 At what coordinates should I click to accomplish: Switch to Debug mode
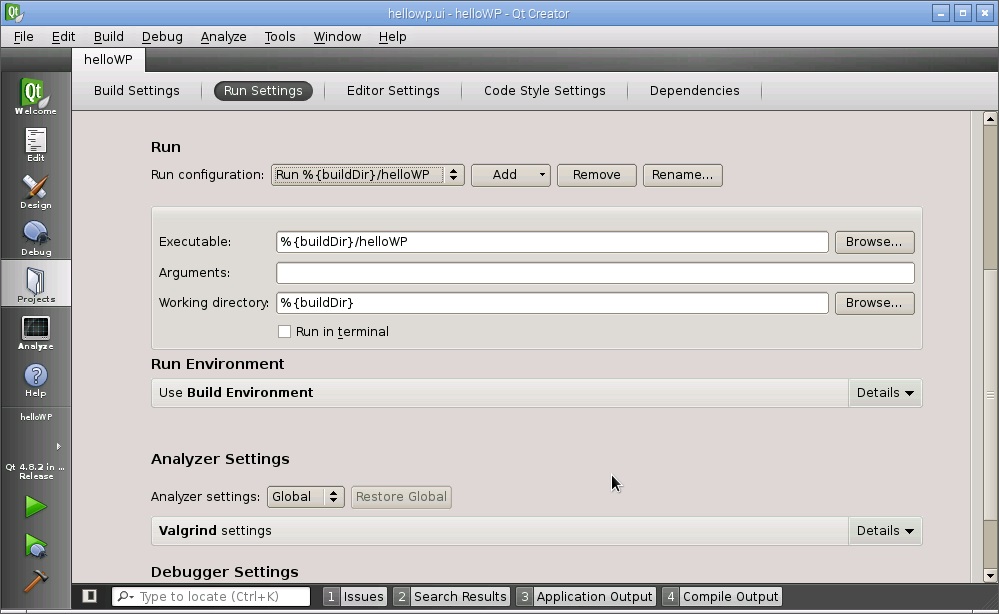click(35, 238)
